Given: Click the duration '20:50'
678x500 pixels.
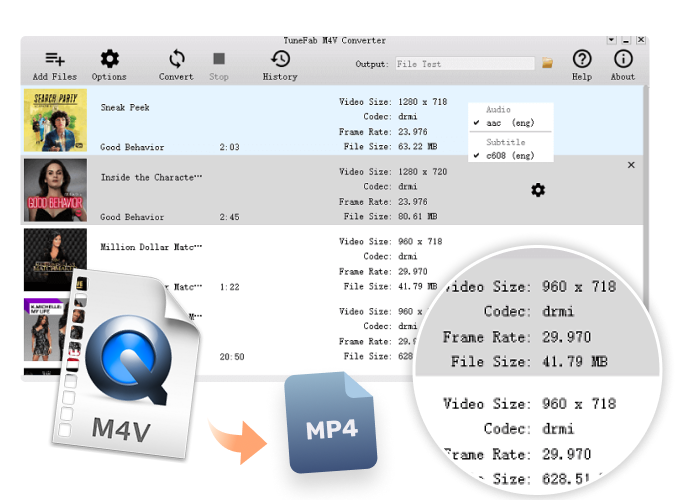Looking at the screenshot, I should pyautogui.click(x=232, y=357).
